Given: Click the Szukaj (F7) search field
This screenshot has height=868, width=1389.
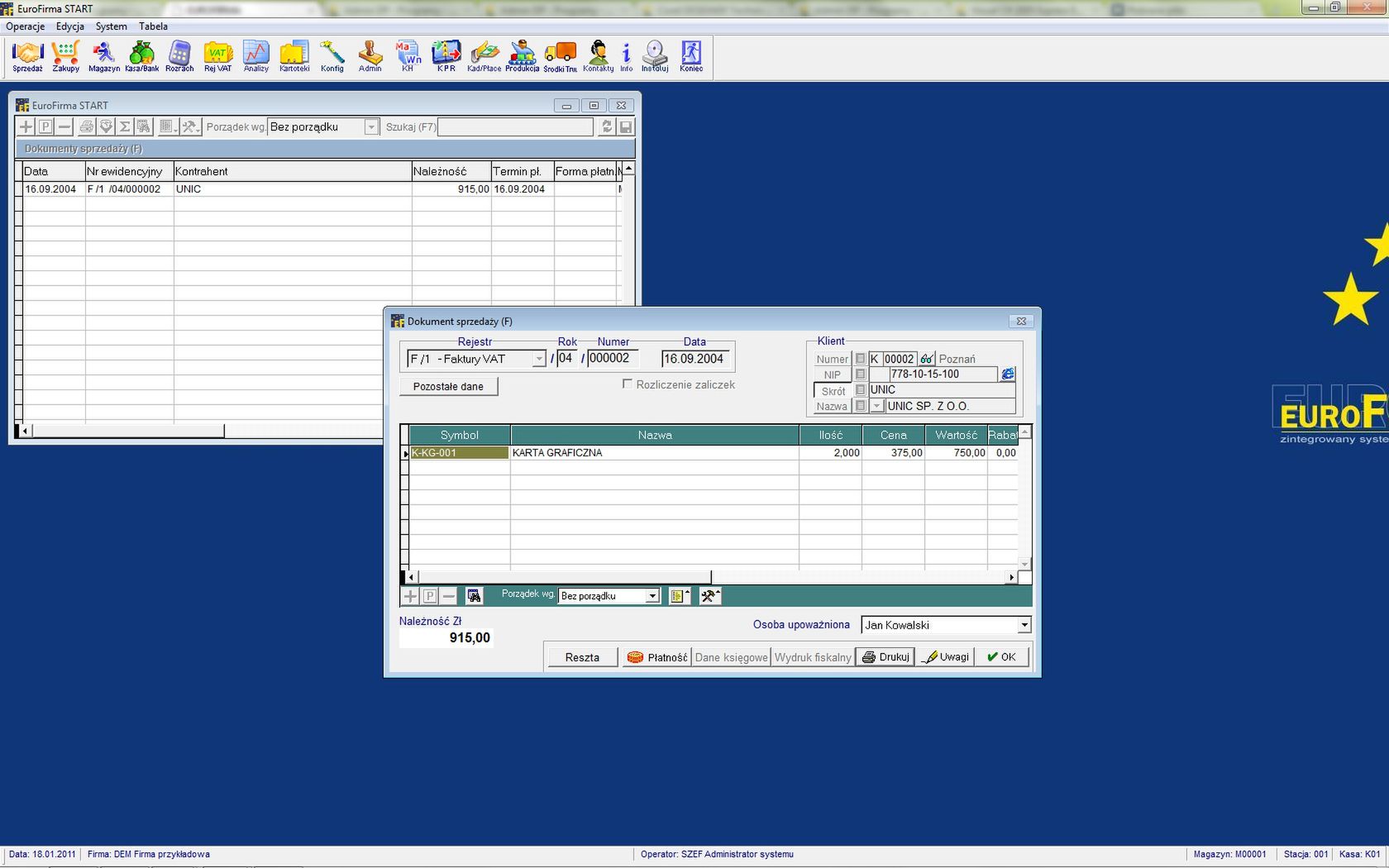Looking at the screenshot, I should 515,126.
